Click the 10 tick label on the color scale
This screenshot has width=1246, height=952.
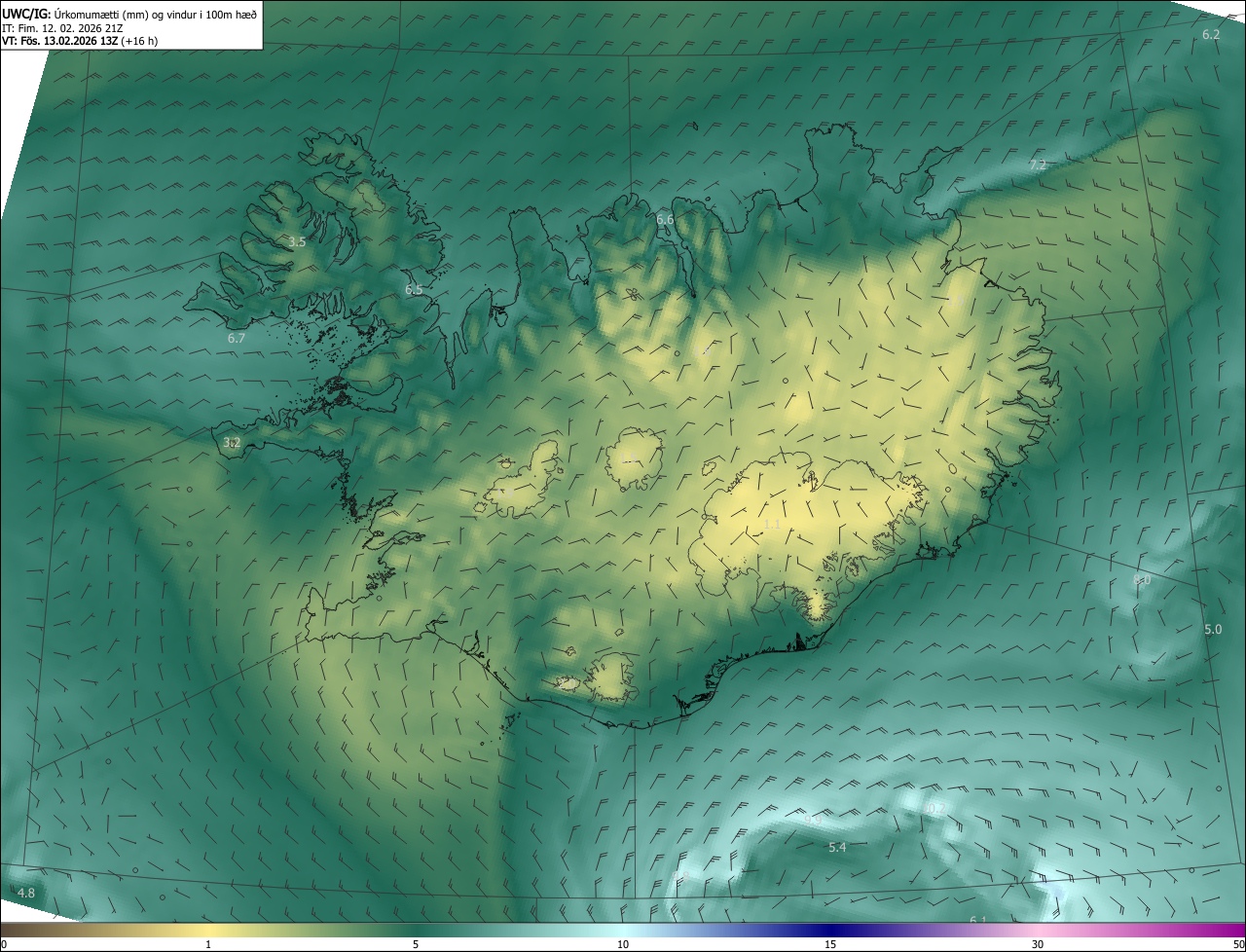pyautogui.click(x=623, y=944)
